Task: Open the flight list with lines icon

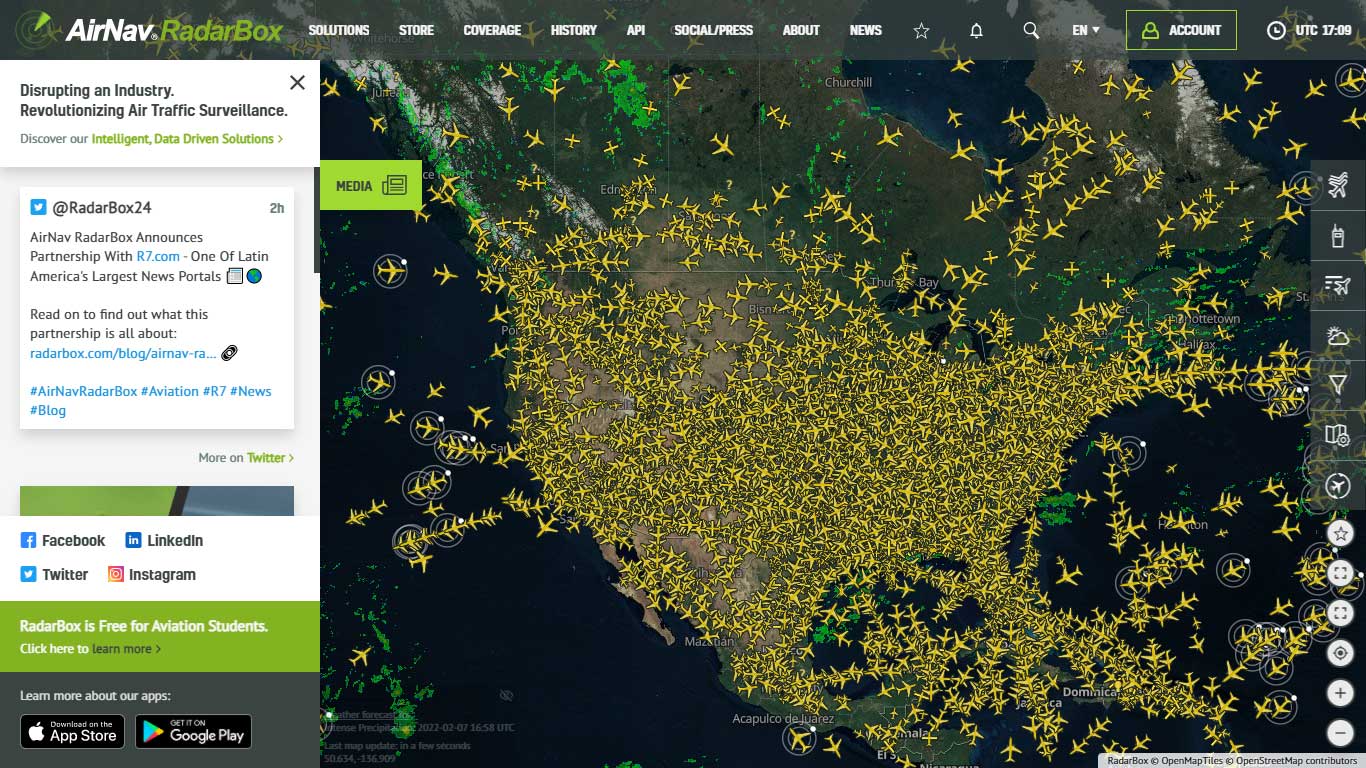Action: point(1338,286)
